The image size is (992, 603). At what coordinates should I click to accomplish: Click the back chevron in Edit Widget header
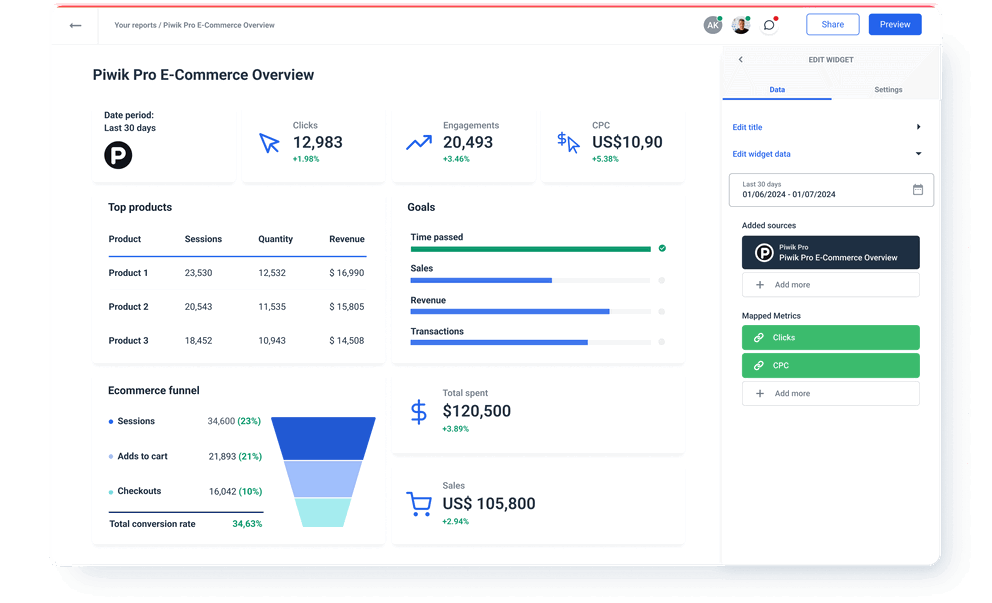tap(740, 59)
